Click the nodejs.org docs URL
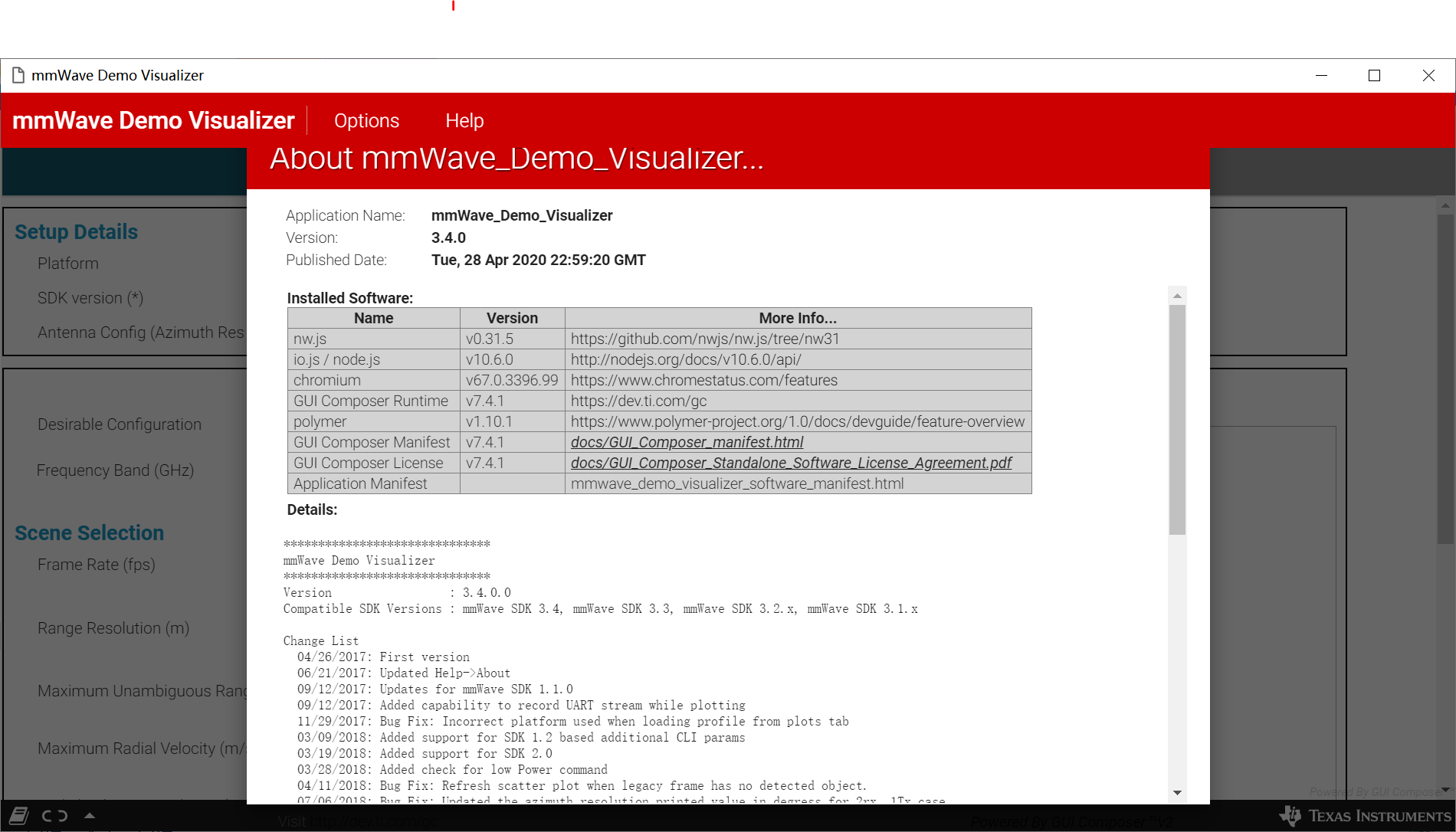This screenshot has height=832, width=1456. pyautogui.click(x=686, y=359)
